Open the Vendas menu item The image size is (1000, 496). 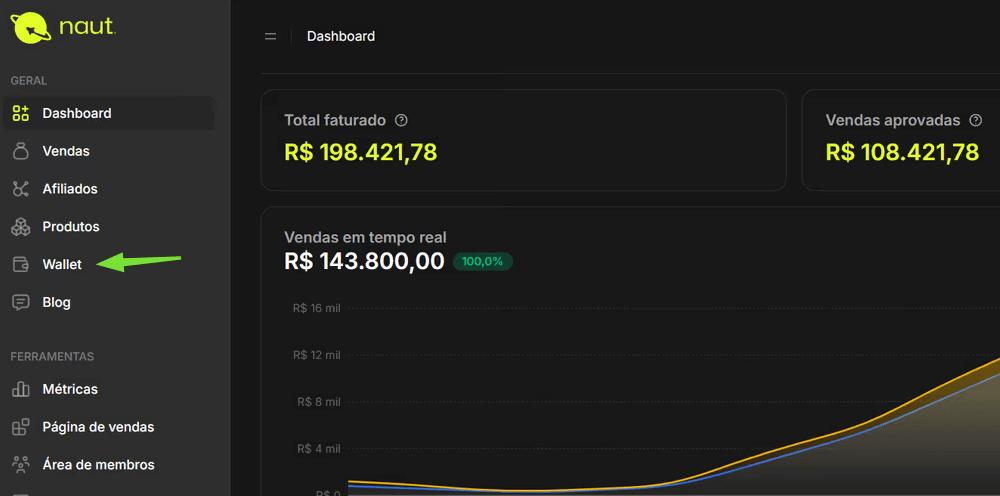click(109, 151)
